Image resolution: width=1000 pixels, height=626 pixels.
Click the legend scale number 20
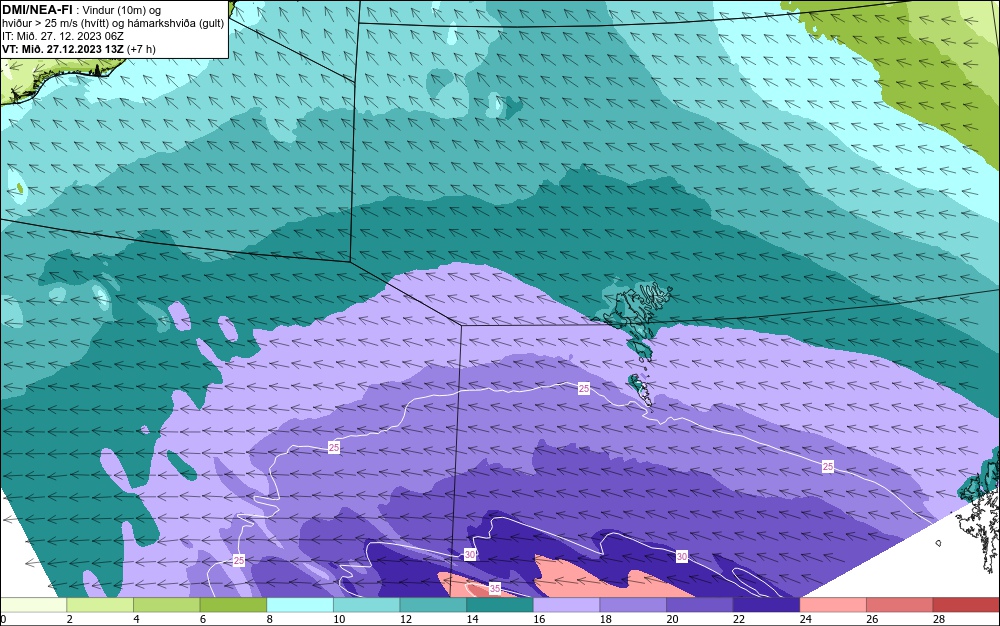(x=672, y=619)
